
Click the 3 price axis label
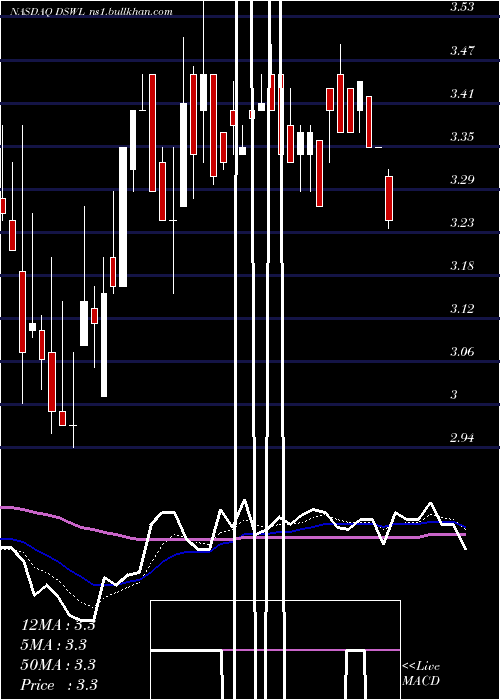[x=454, y=395]
